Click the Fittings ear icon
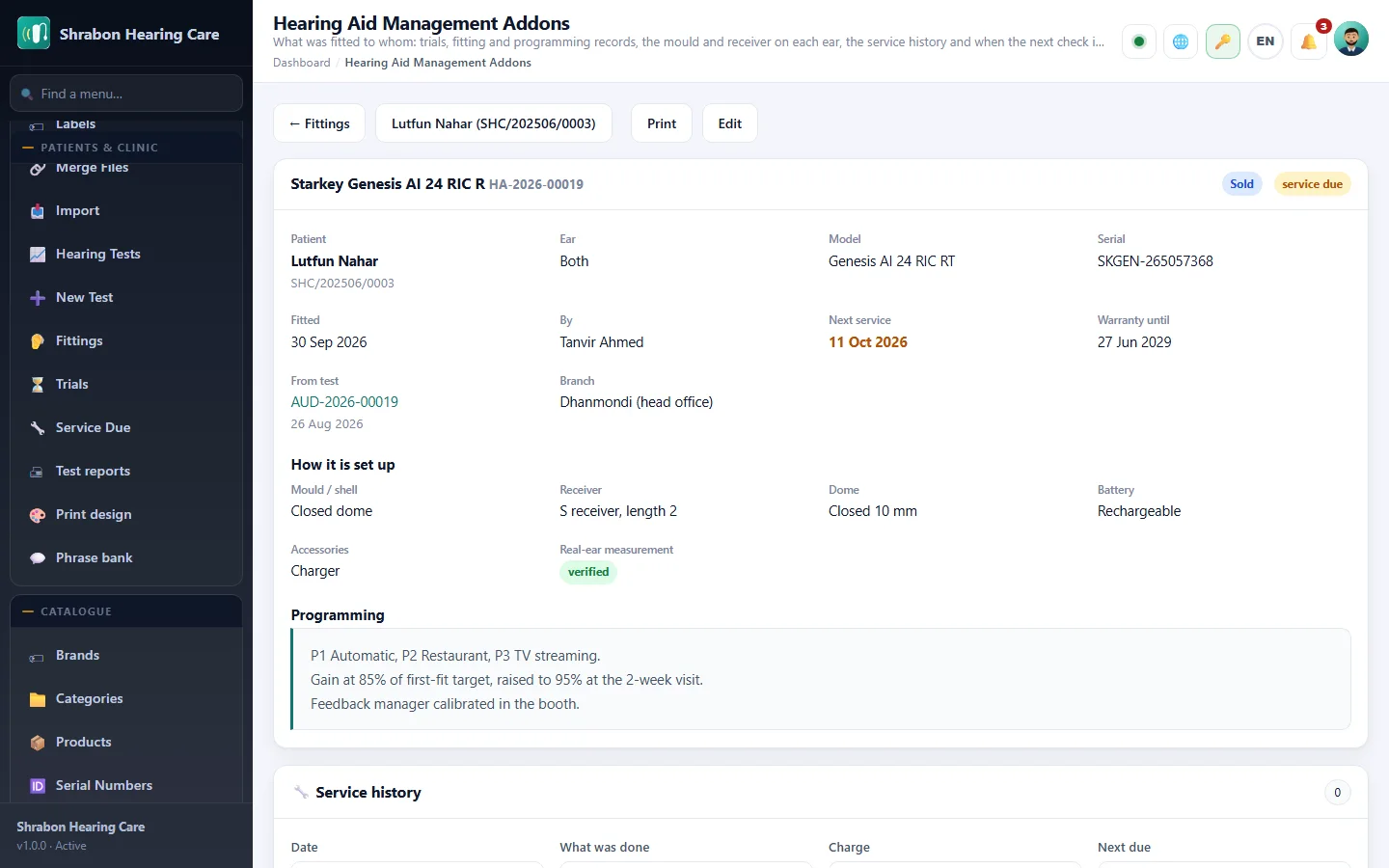This screenshot has height=868, width=1389. pos(38,341)
